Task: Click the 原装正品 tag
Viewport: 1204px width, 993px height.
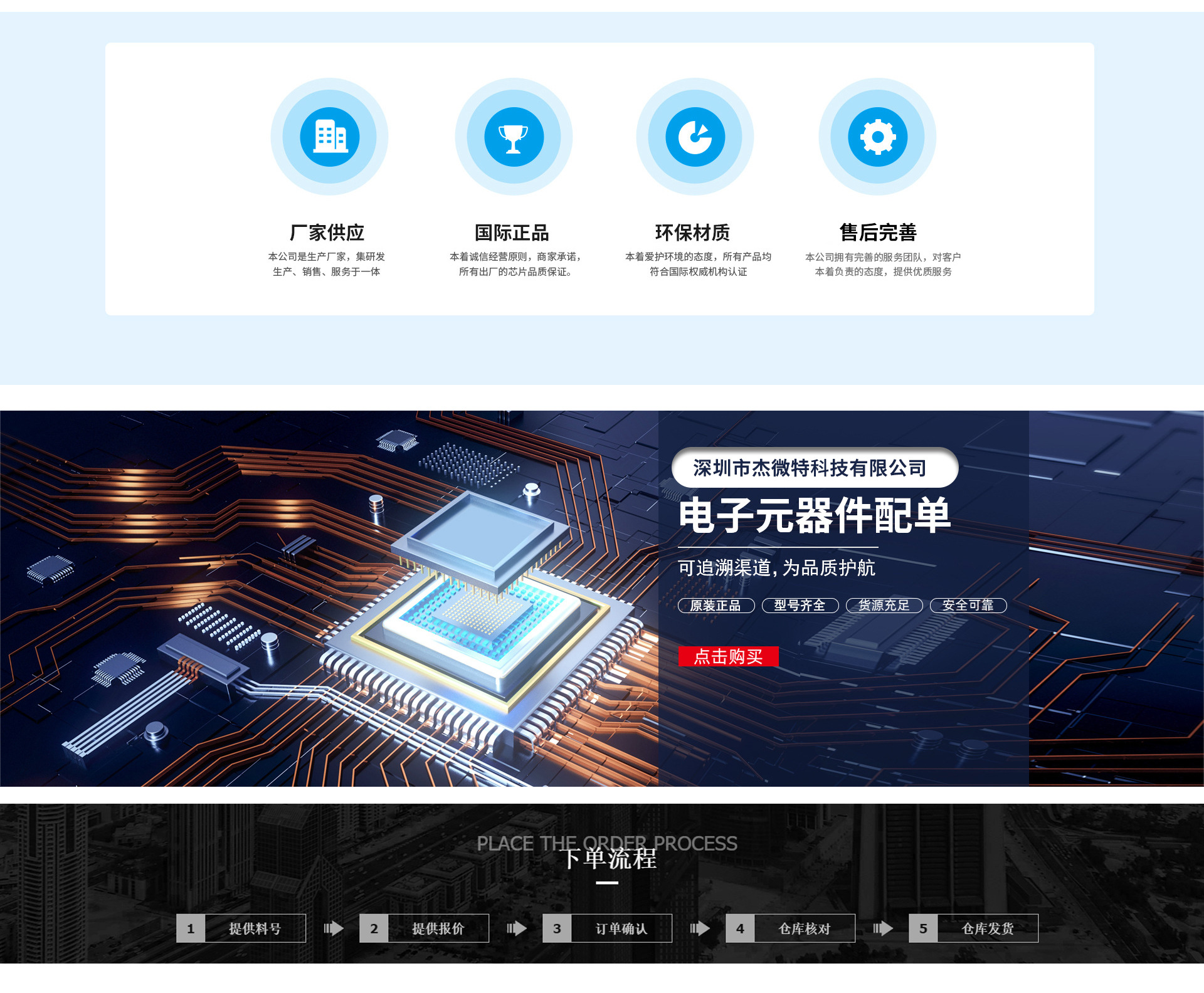Action: 716,605
